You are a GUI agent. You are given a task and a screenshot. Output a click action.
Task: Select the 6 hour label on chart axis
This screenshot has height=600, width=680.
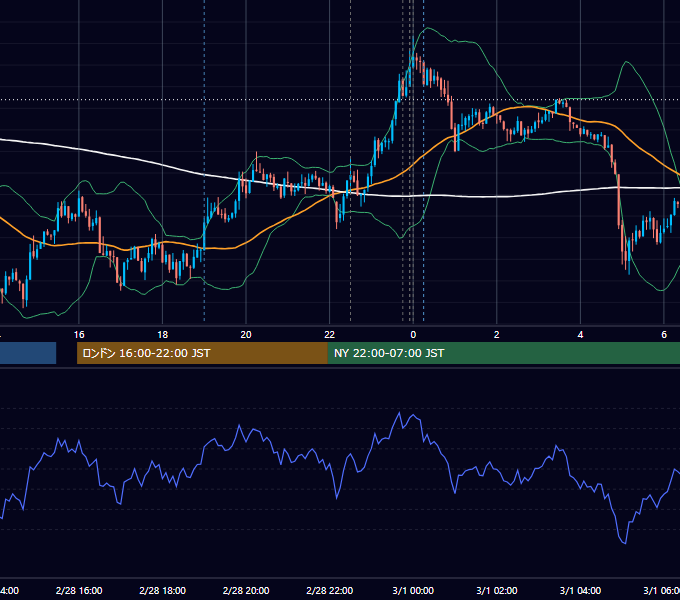664,335
